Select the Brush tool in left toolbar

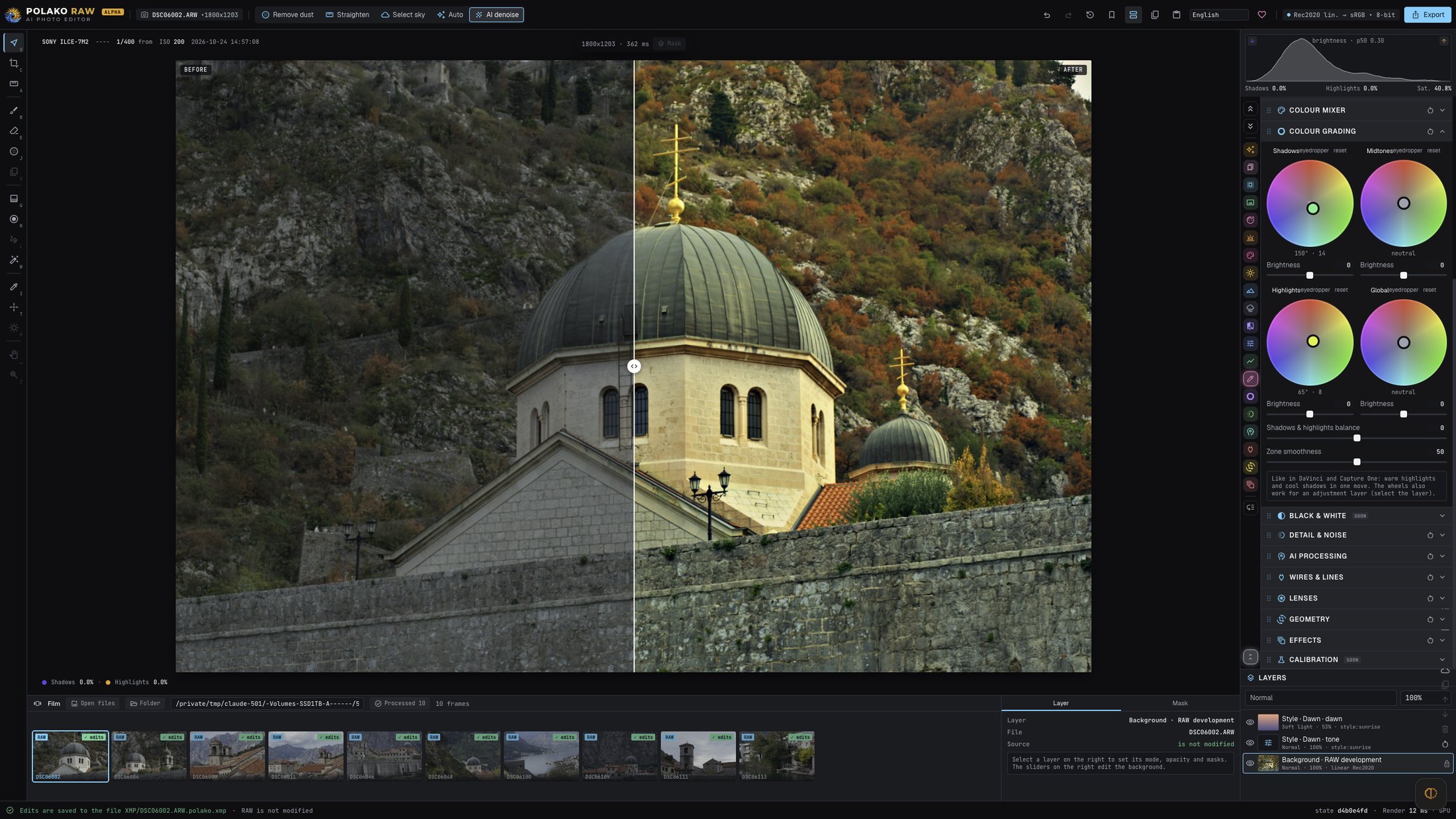coord(13,111)
